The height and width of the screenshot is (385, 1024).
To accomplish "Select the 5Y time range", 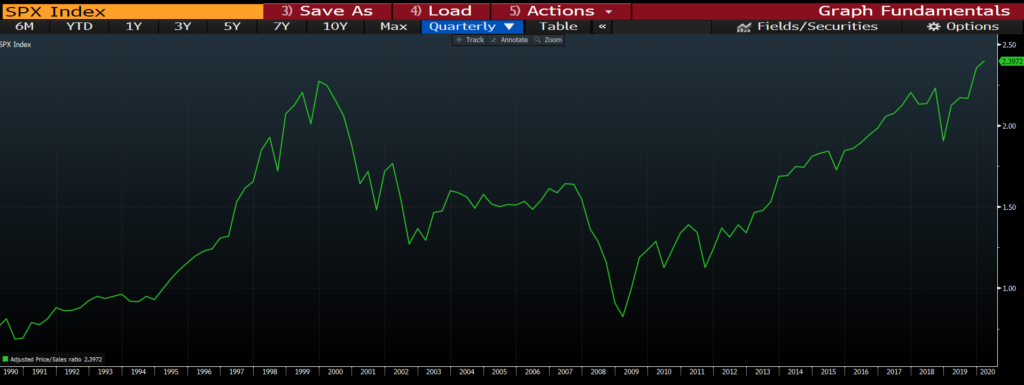I will point(232,27).
